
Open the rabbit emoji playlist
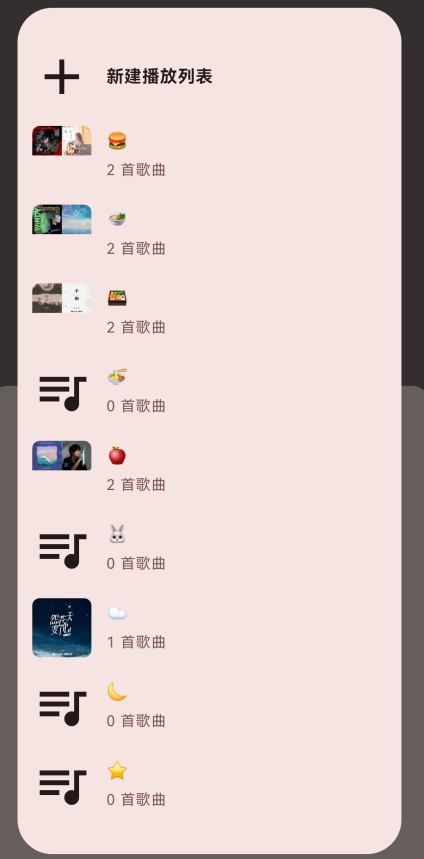point(209,550)
